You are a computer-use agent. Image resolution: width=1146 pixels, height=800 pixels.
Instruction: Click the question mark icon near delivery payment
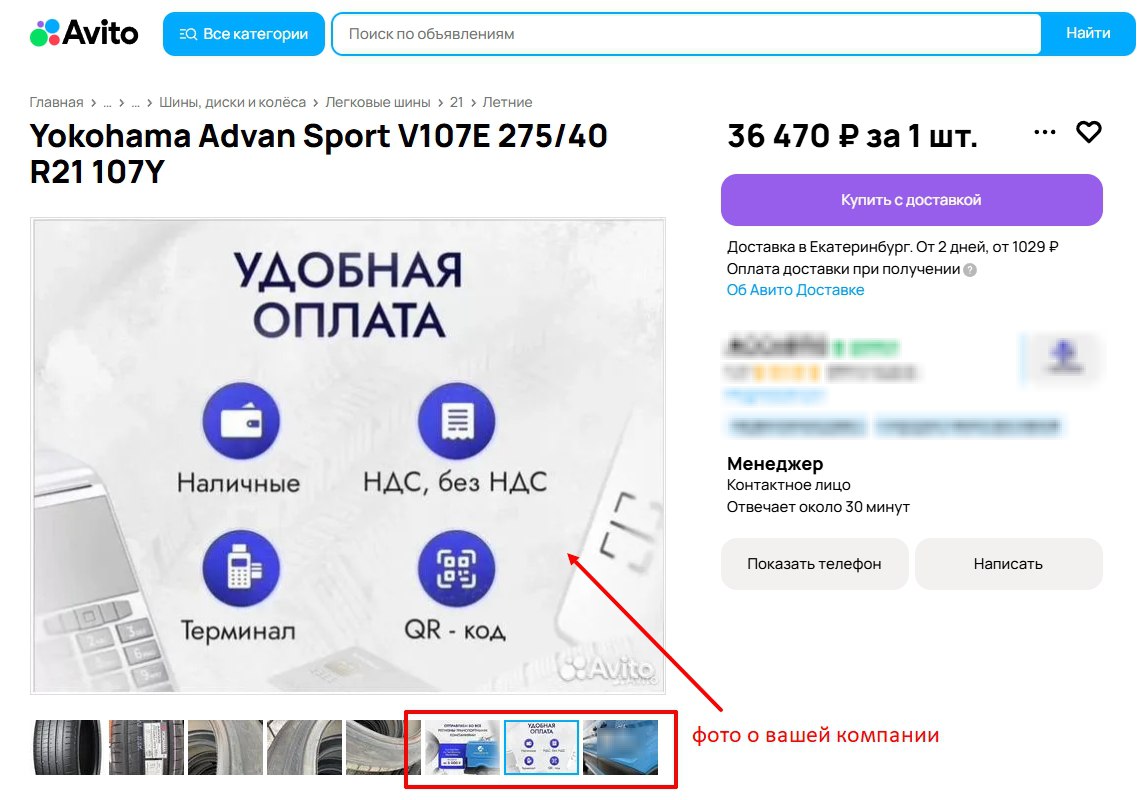pyautogui.click(x=970, y=270)
